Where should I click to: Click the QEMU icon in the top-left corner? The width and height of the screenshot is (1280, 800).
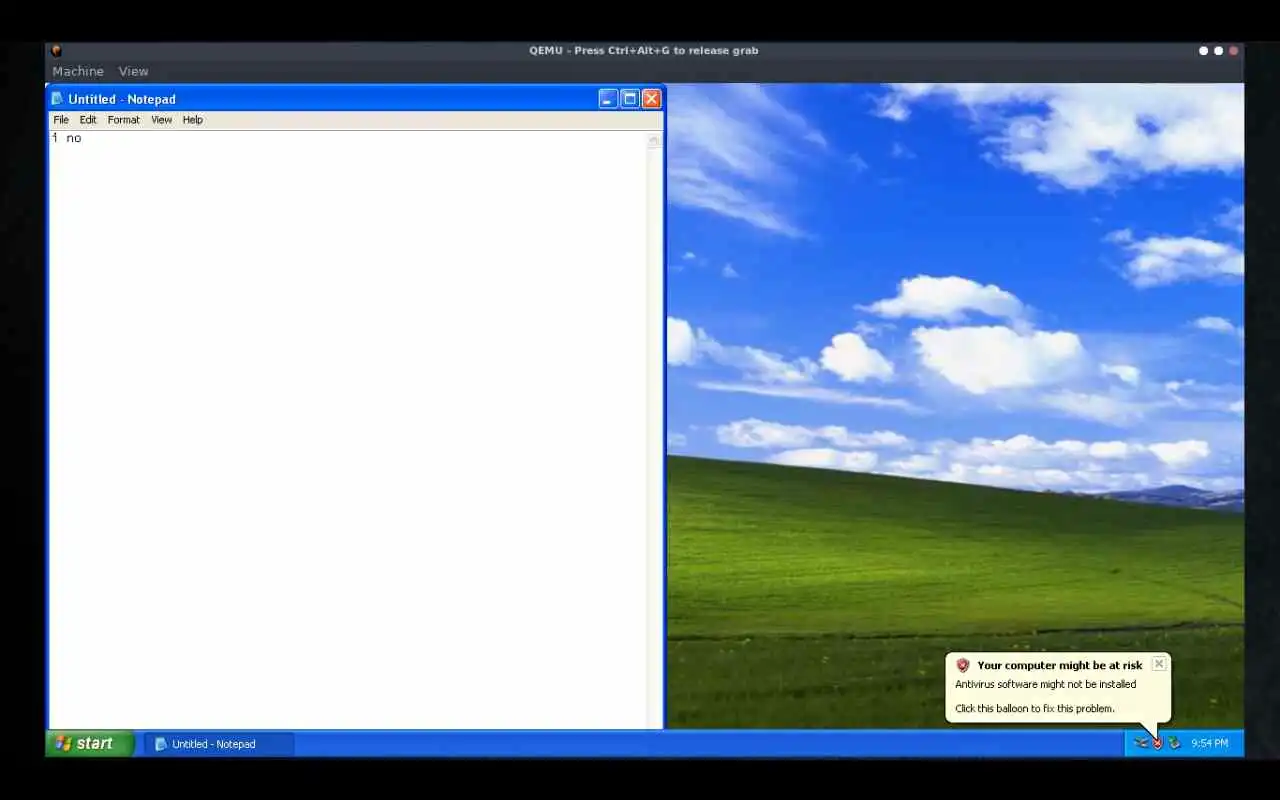56,50
